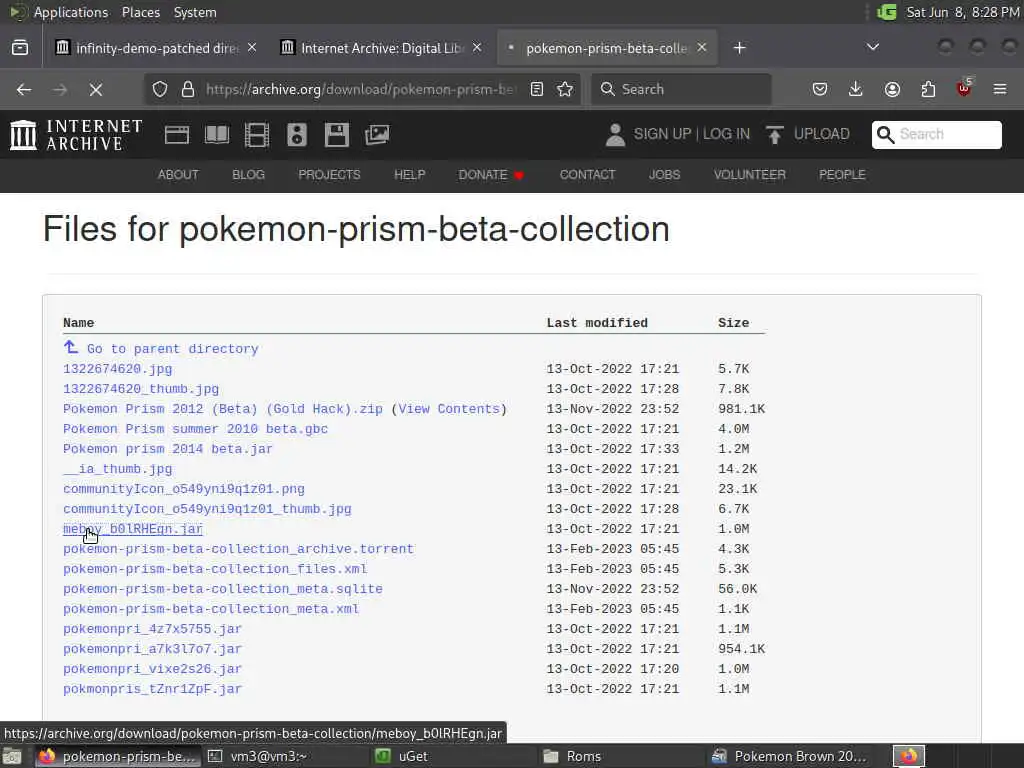Viewport: 1024px width, 768px height.
Task: Open the Internet Archive home logo
Action: pos(76,135)
